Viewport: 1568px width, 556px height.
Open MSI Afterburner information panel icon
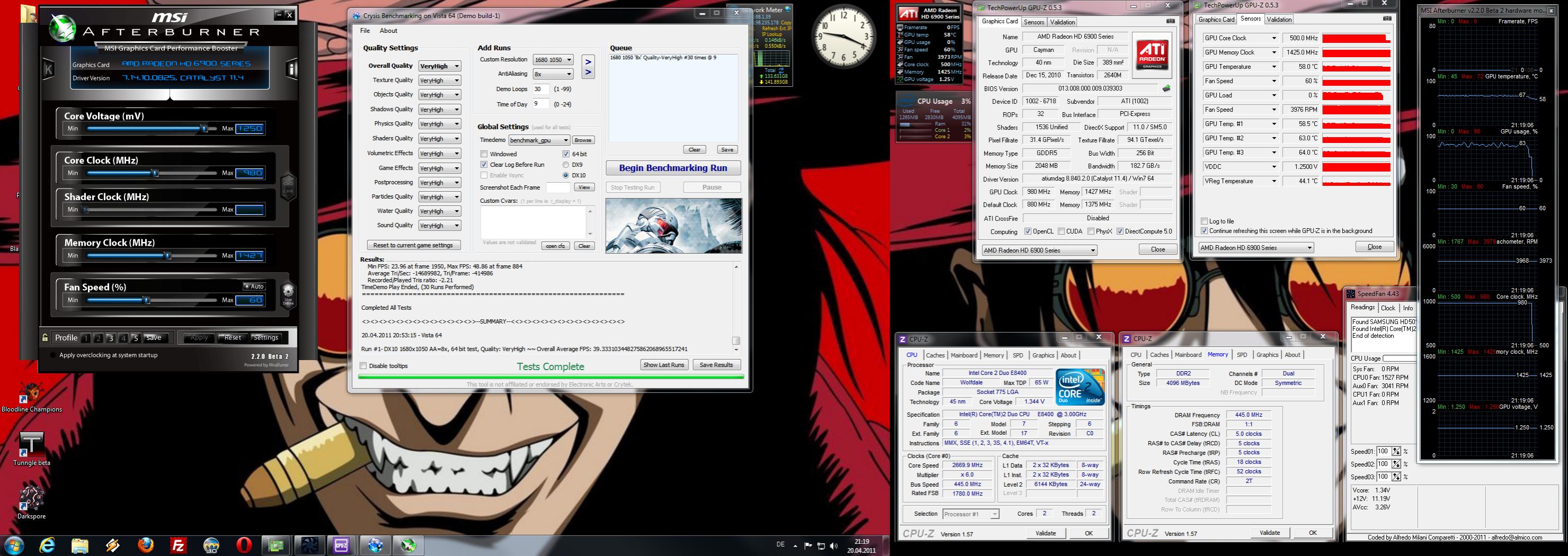point(291,69)
